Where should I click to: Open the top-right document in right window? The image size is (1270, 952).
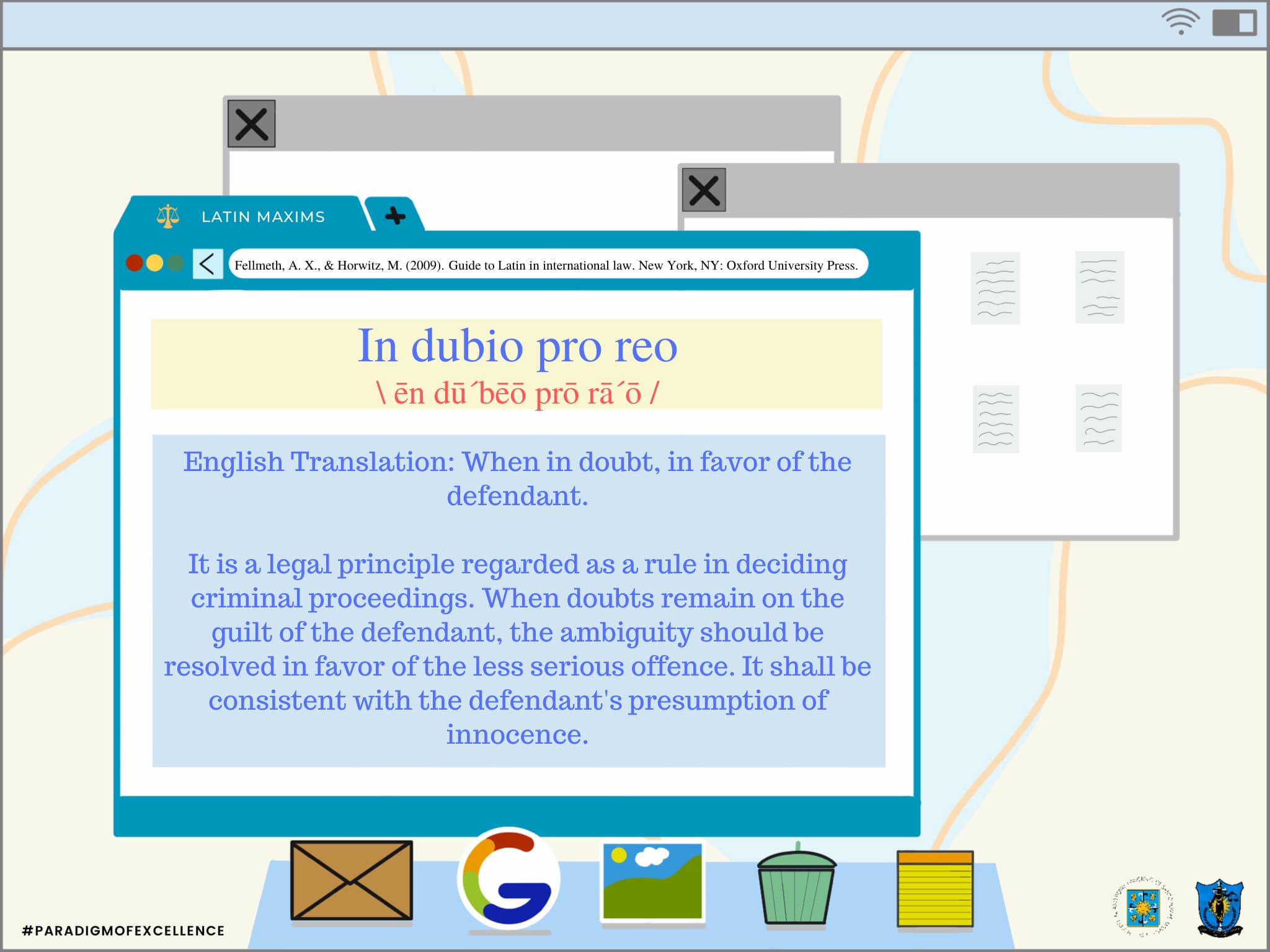tap(1099, 288)
